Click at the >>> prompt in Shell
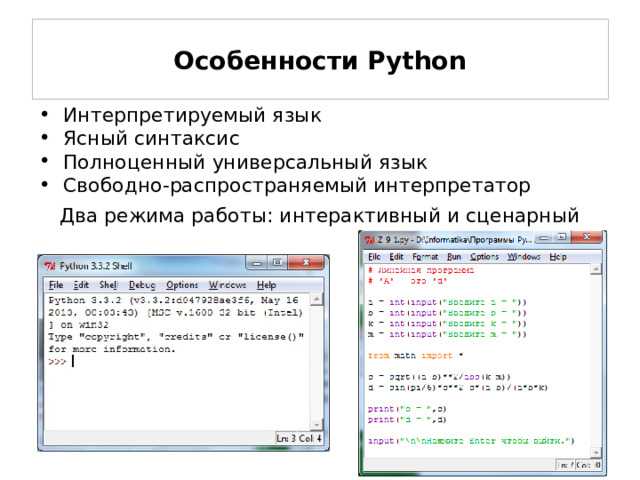Viewport: 640px width, 480px height. 57,362
